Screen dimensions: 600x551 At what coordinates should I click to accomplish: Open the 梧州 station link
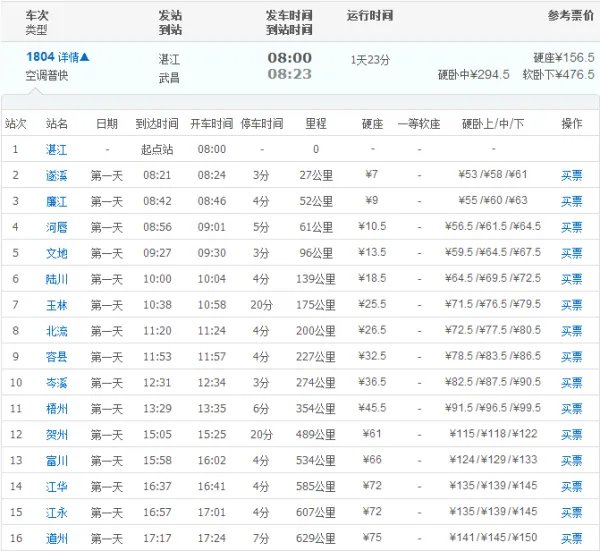(x=57, y=409)
